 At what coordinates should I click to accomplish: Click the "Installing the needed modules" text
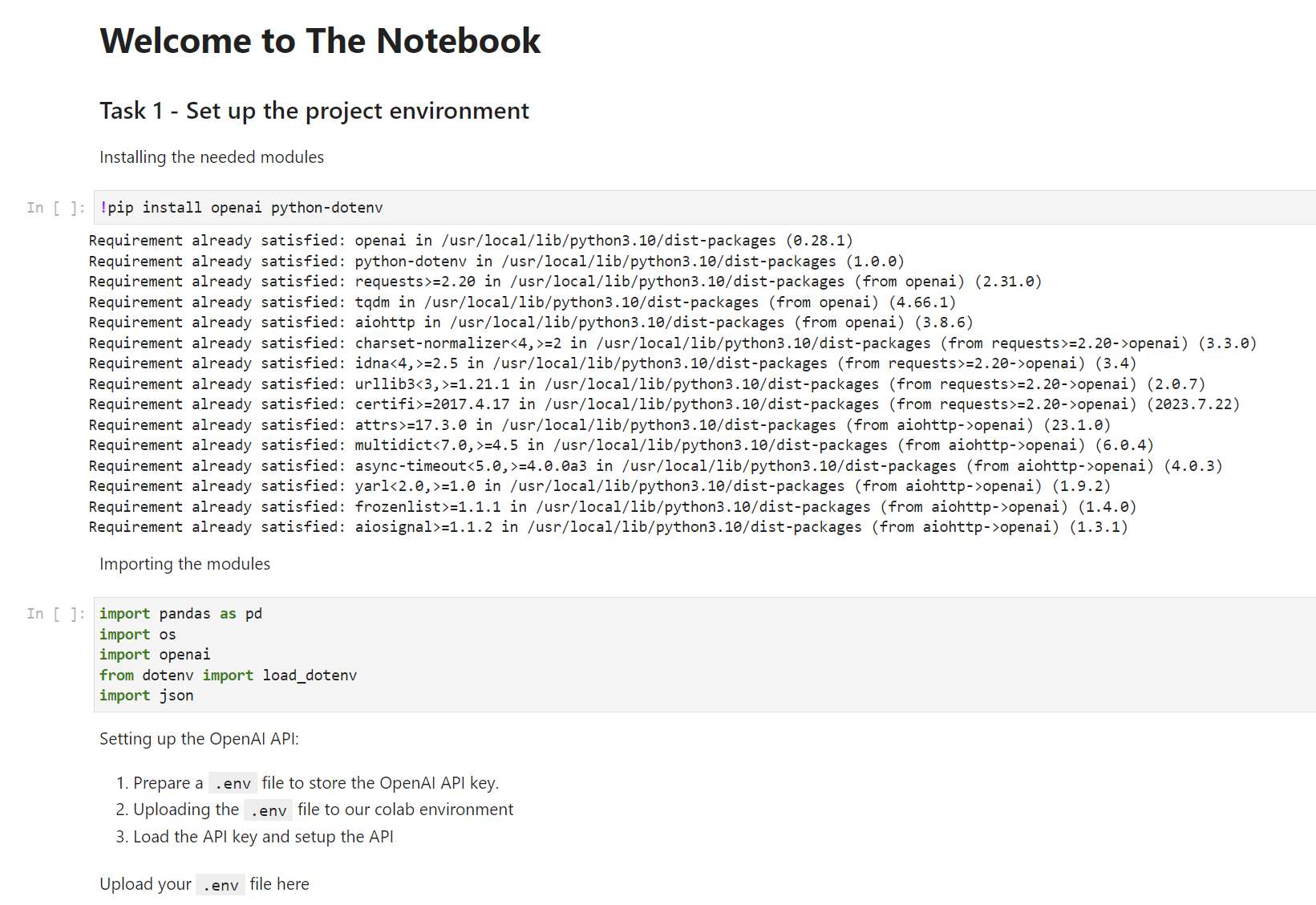(x=212, y=157)
